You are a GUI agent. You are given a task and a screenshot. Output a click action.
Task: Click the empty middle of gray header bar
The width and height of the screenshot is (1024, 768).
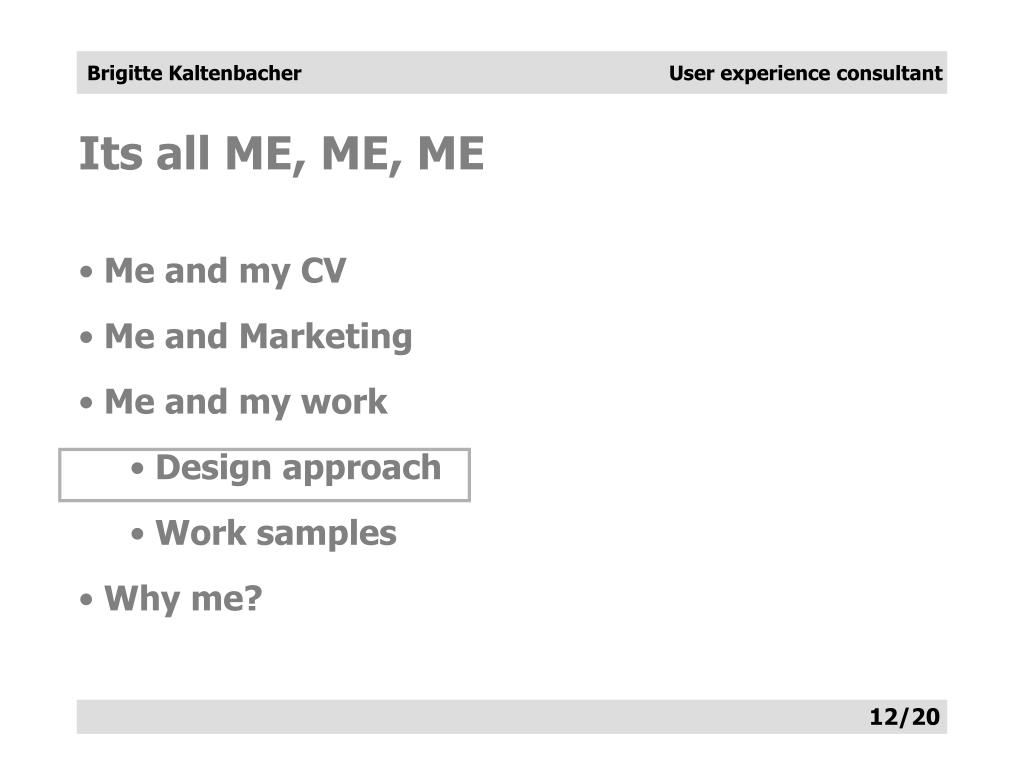point(485,72)
